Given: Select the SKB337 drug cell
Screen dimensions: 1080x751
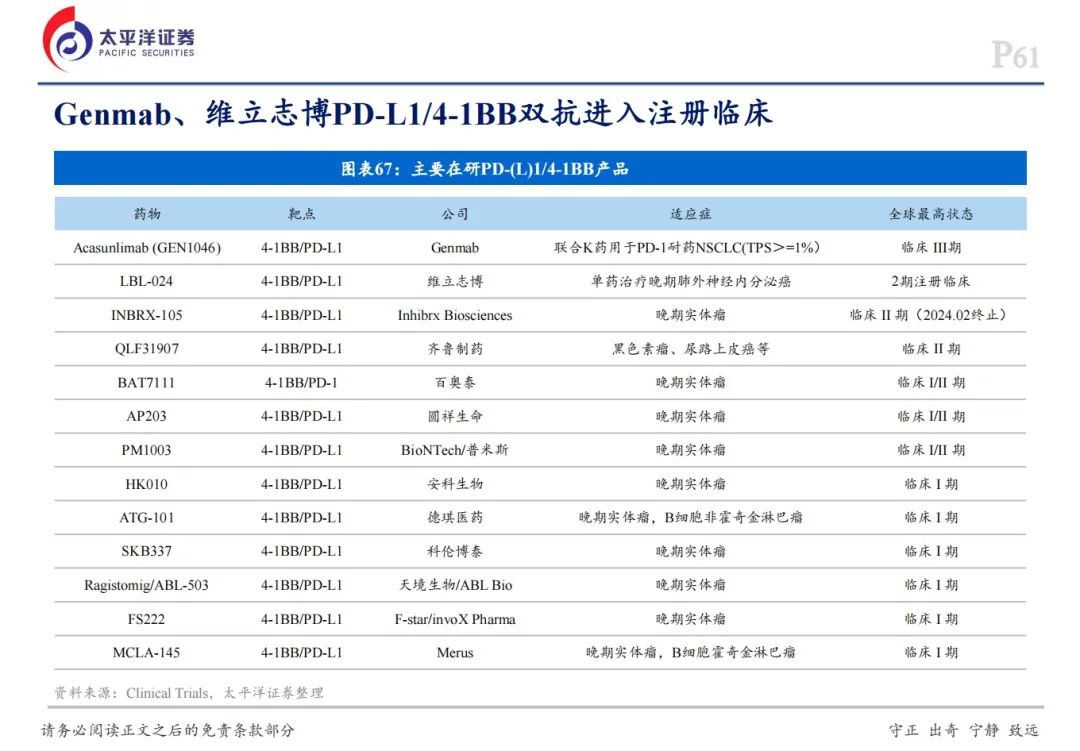Looking at the screenshot, I should (x=146, y=551).
